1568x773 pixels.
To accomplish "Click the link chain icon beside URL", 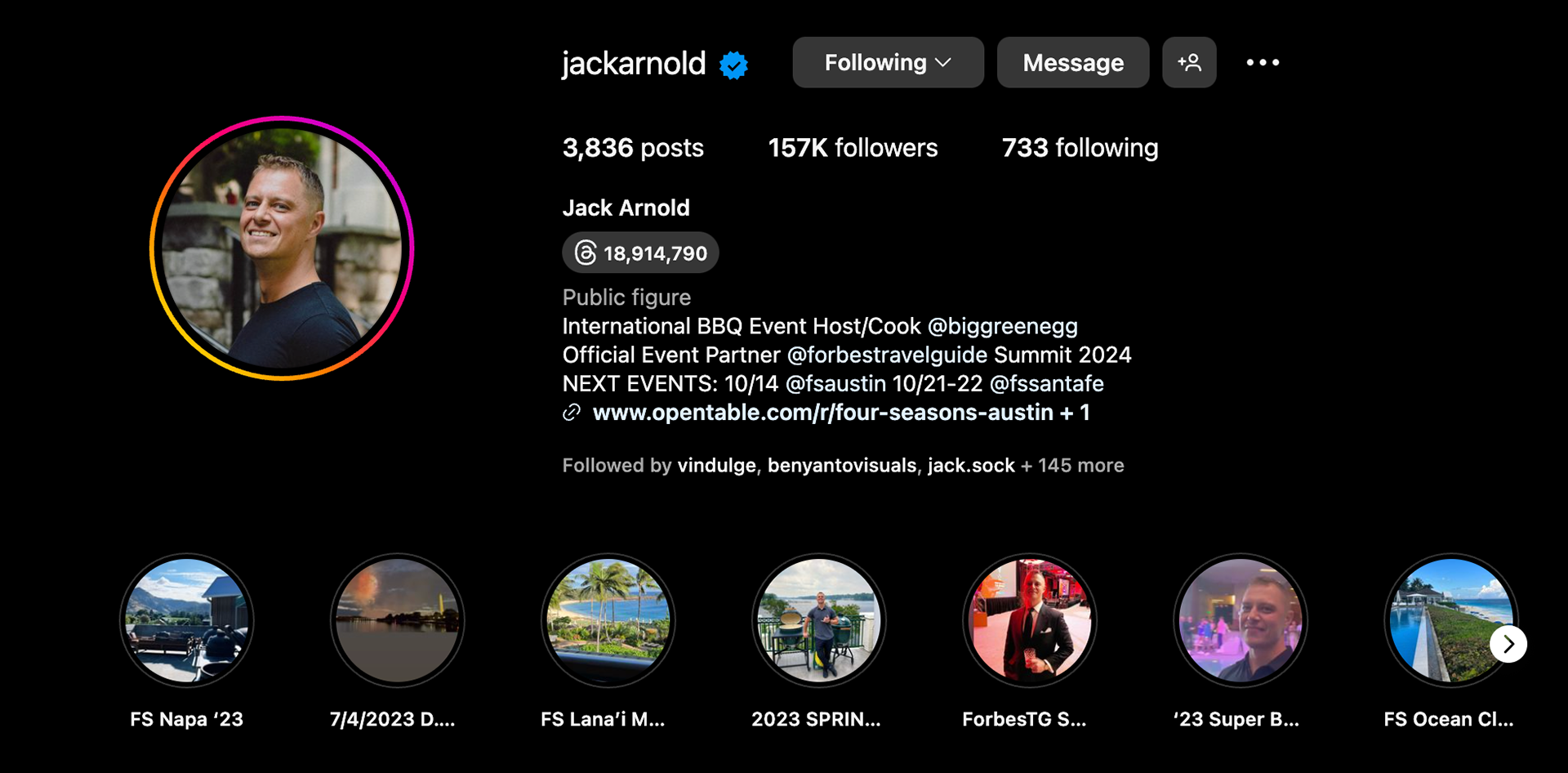I will pos(572,413).
